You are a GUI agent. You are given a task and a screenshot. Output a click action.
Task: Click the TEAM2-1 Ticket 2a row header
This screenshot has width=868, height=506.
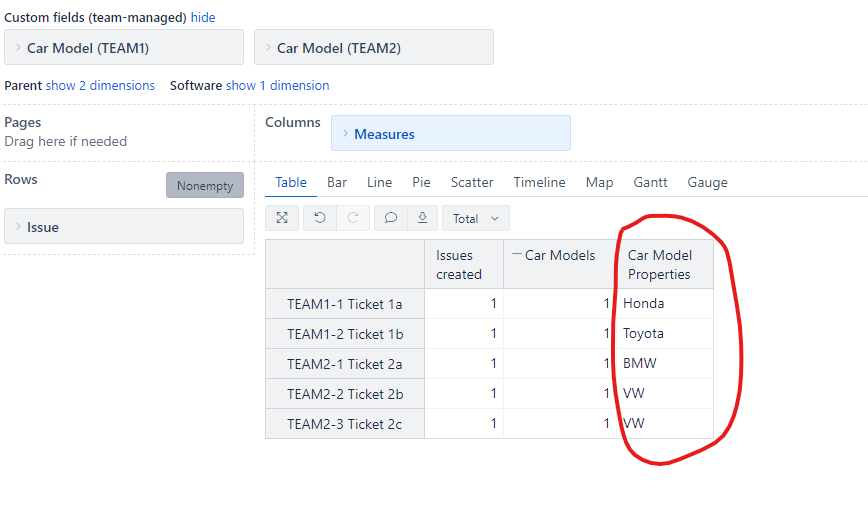[345, 364]
